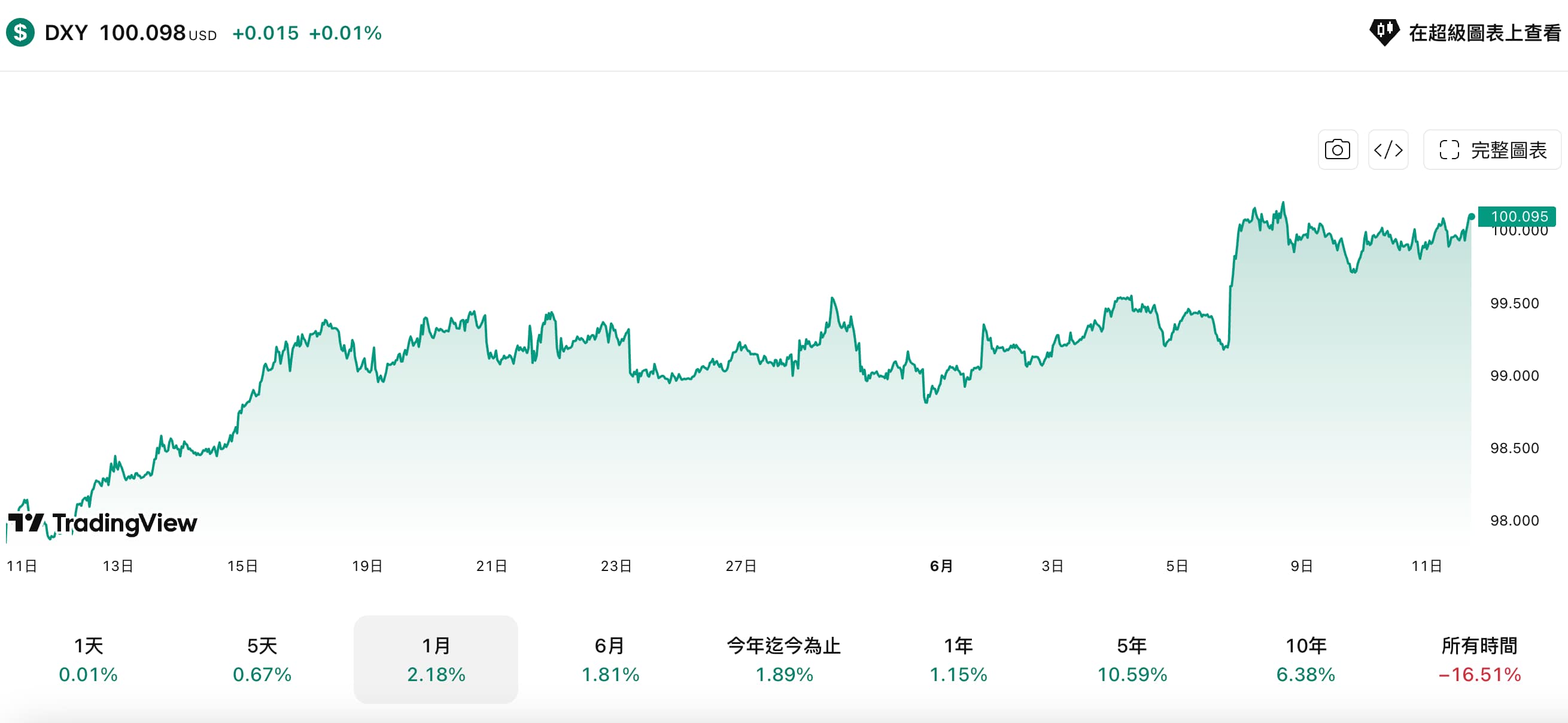The height and width of the screenshot is (723, 1568).
Task: Click the 100.095 current price label
Action: click(1517, 216)
